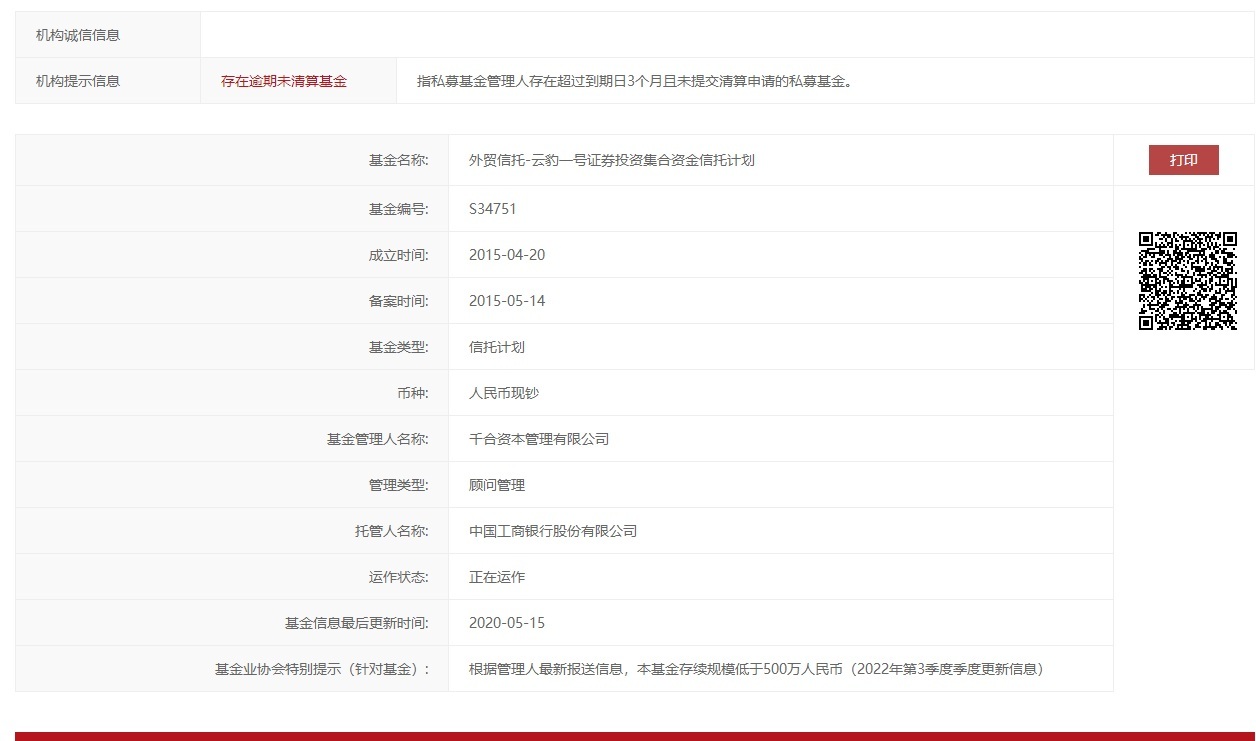Click the 打印 print button

click(x=1183, y=160)
